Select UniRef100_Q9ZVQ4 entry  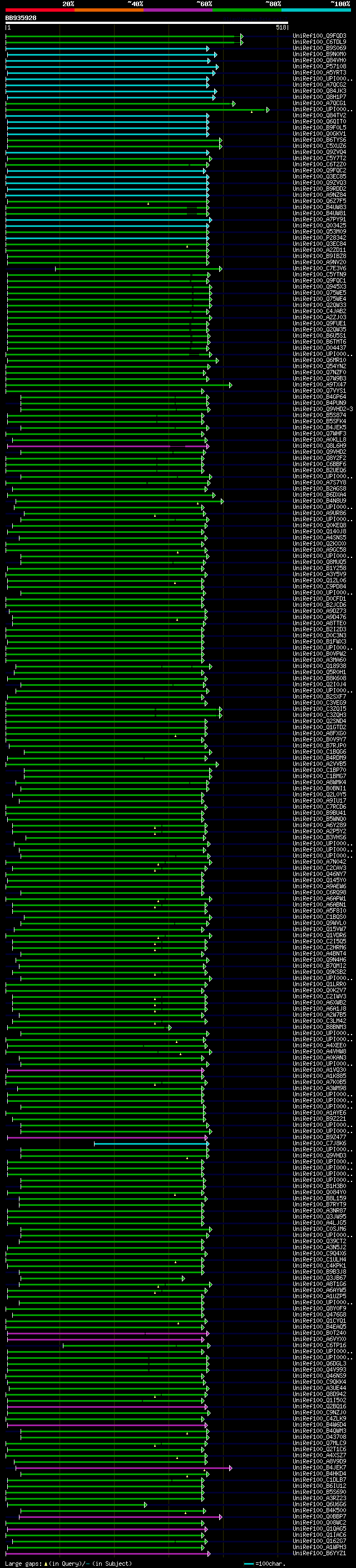319,152
